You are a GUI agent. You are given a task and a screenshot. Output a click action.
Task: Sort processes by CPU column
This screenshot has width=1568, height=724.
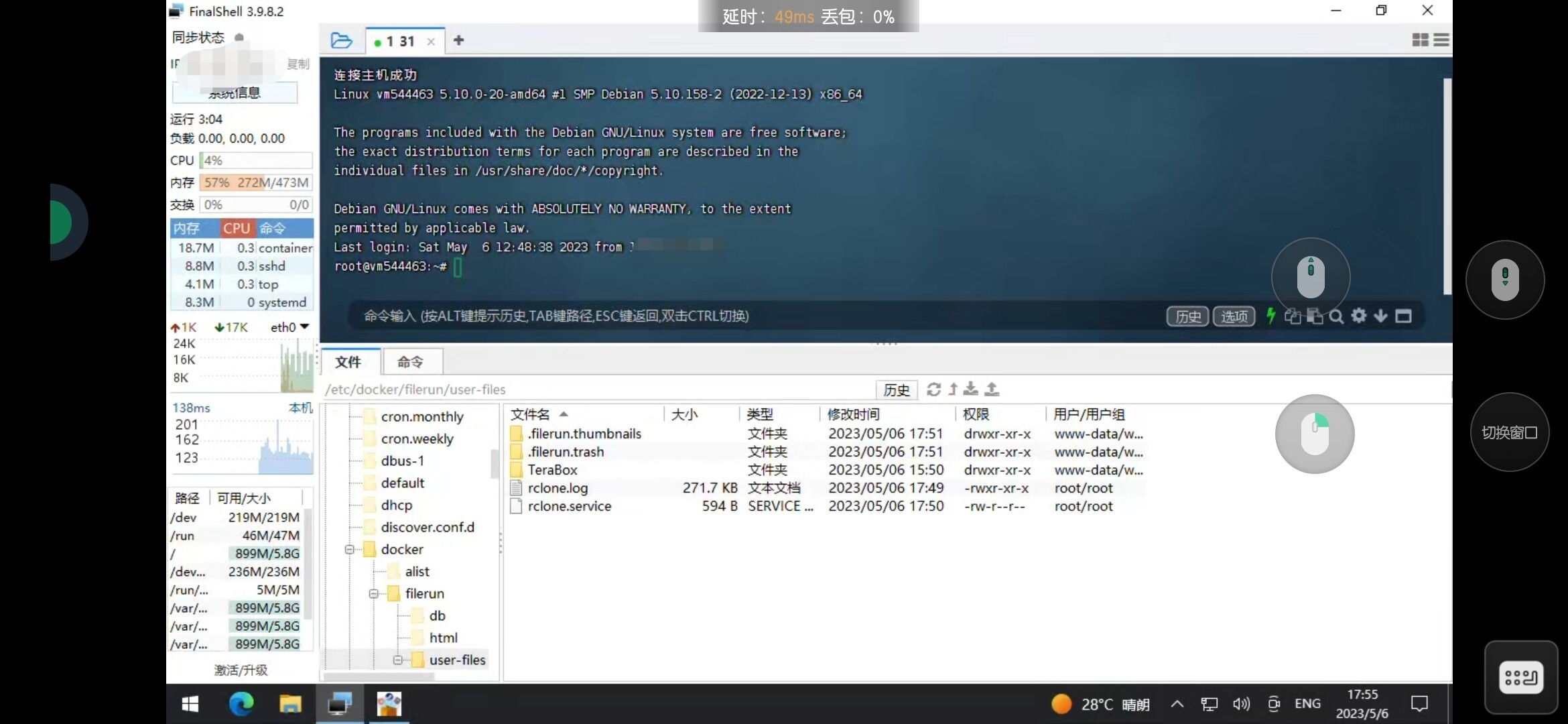tap(237, 228)
